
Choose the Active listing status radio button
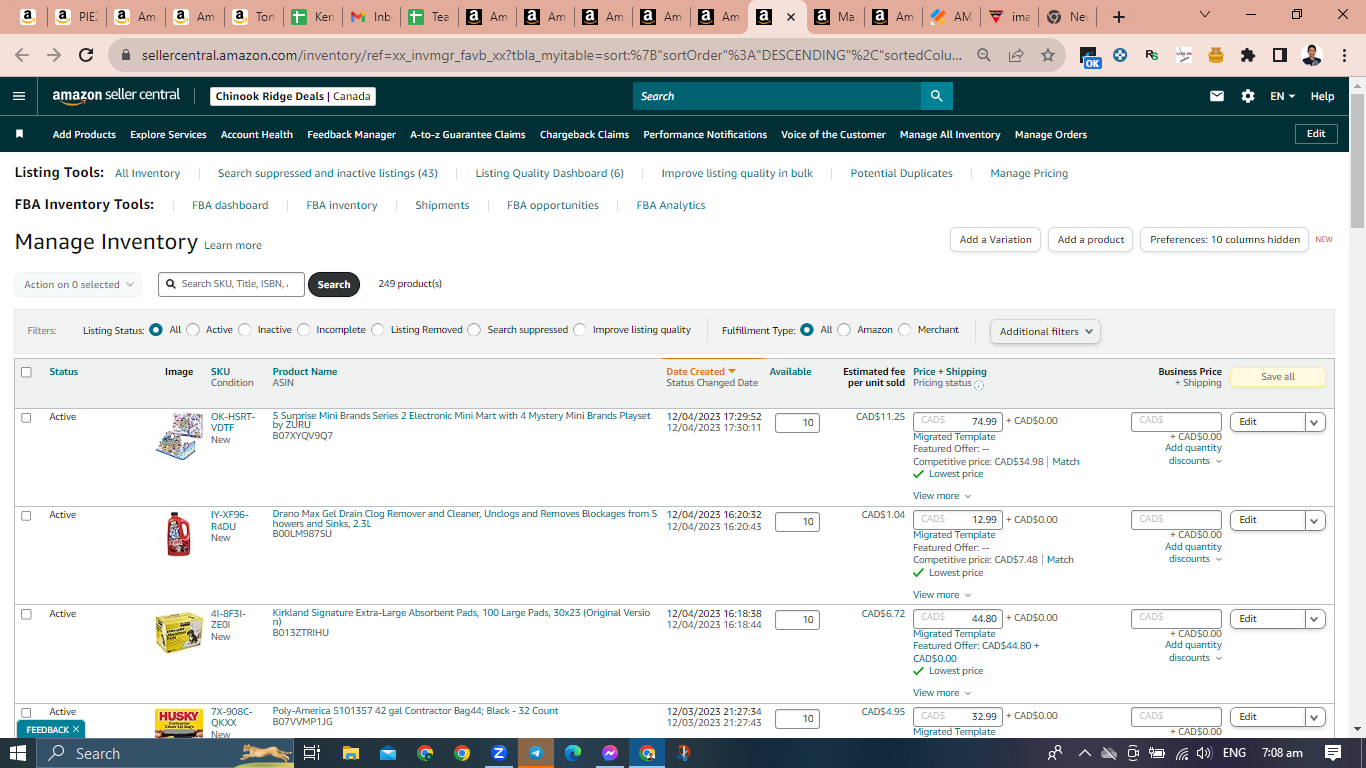click(193, 330)
